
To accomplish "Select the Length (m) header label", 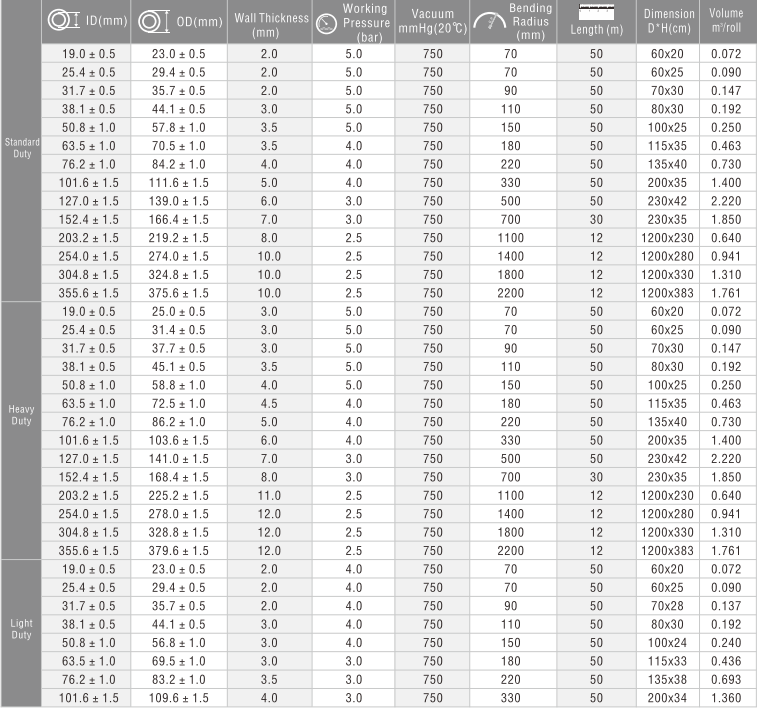I will click(x=597, y=29).
